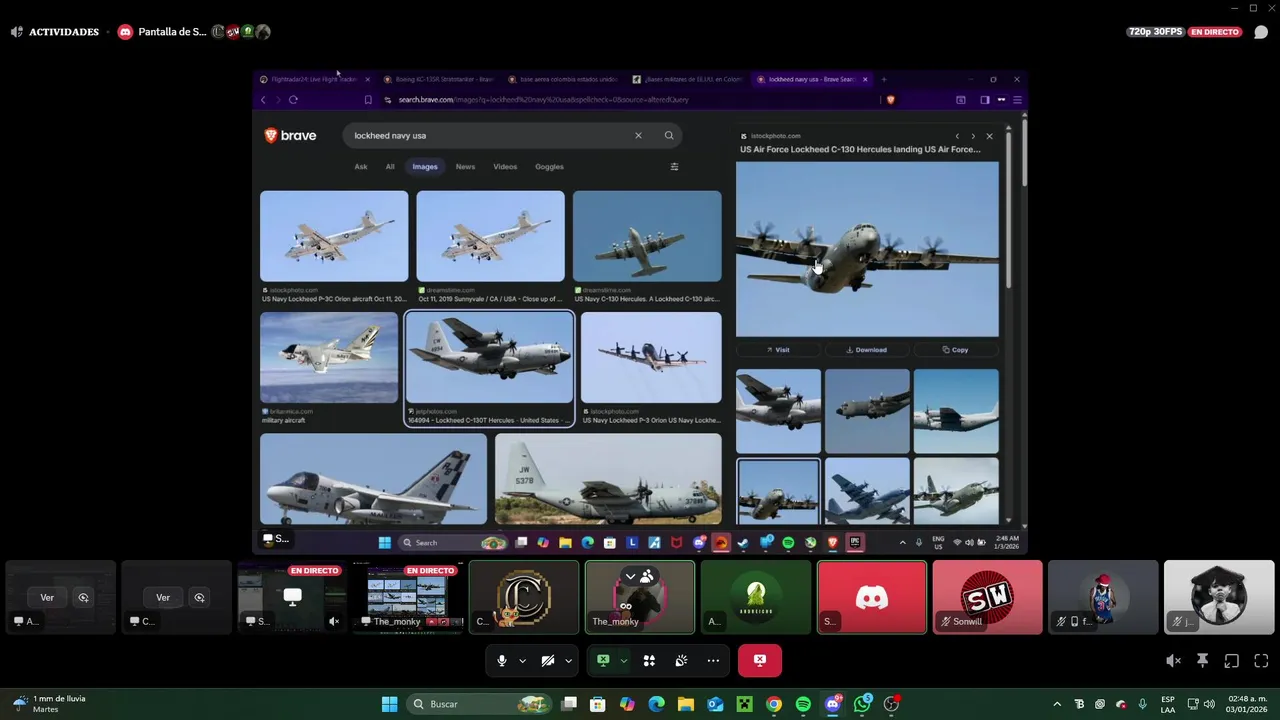Select the Sonwill participant tile

click(987, 597)
